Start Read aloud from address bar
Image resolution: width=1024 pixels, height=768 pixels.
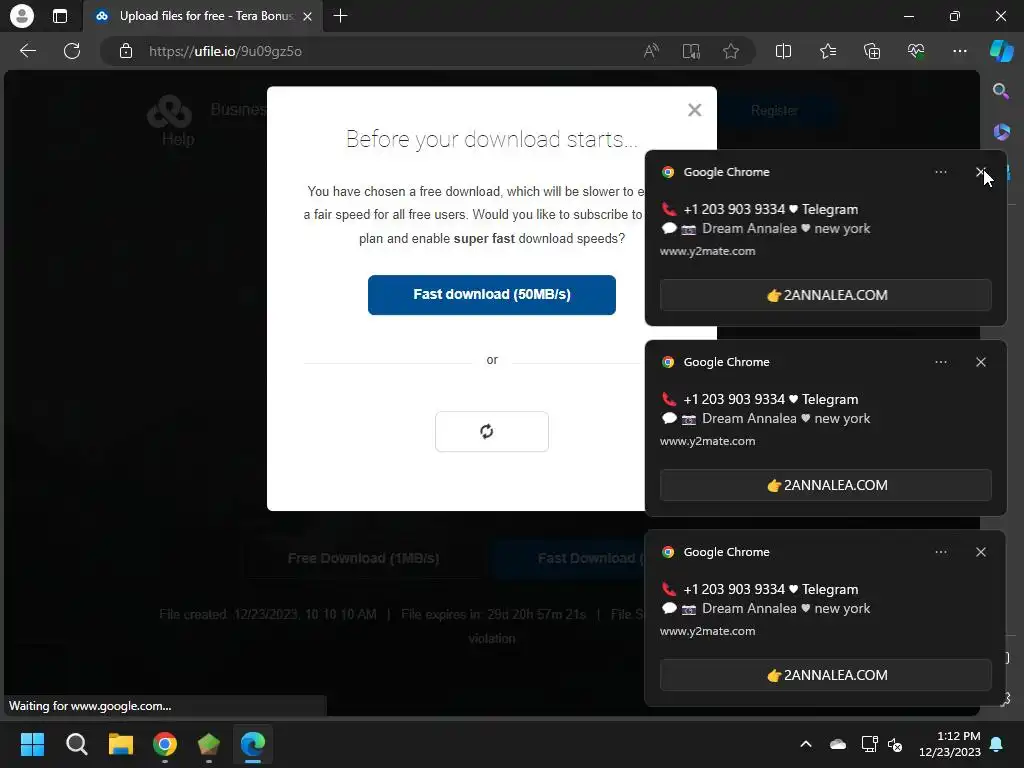651,51
